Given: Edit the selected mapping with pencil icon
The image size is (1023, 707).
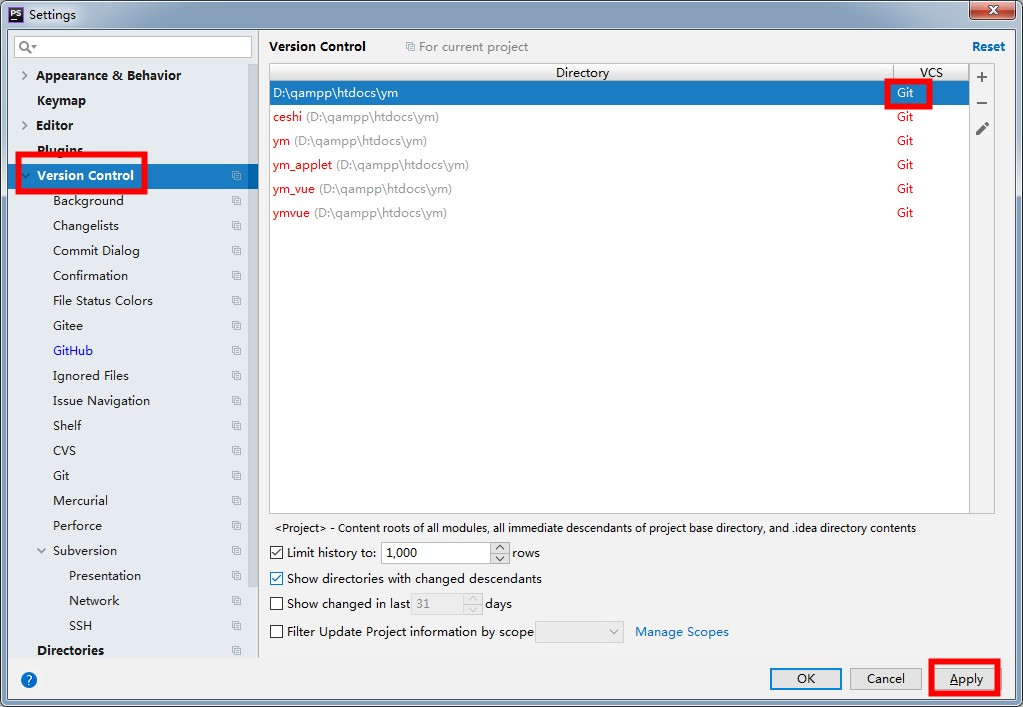Looking at the screenshot, I should (982, 128).
